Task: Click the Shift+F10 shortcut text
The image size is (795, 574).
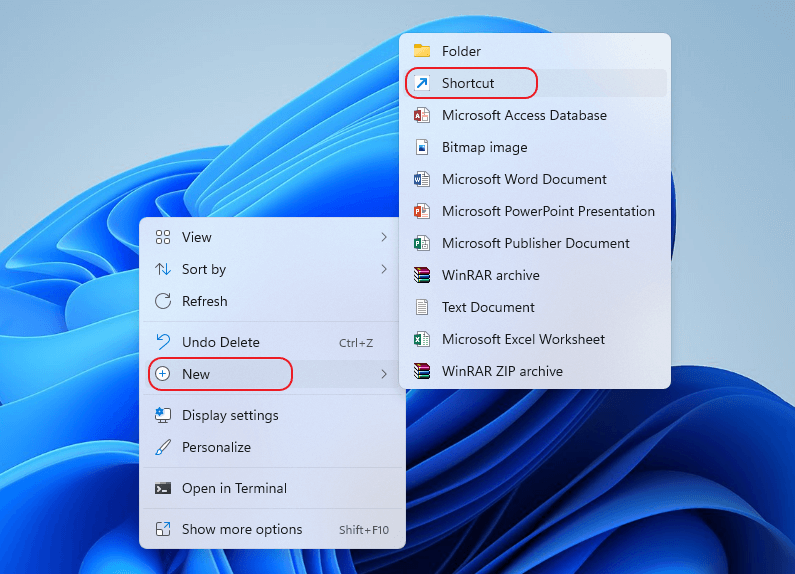Action: click(364, 530)
